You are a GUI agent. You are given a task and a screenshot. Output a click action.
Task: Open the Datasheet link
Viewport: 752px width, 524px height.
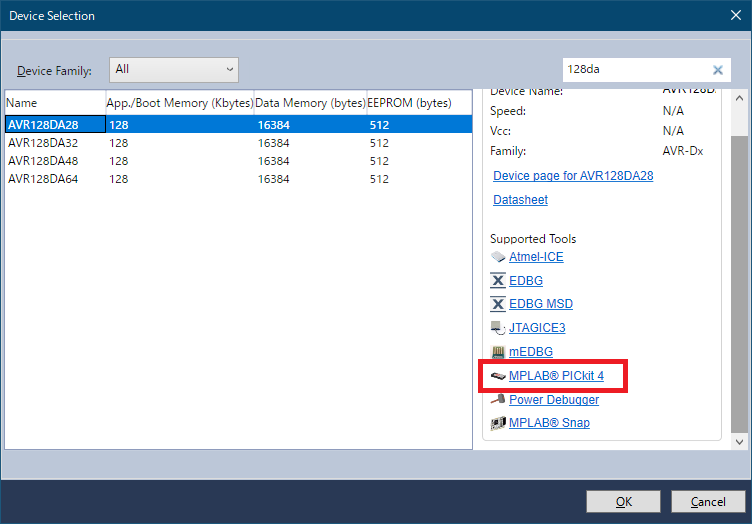520,200
